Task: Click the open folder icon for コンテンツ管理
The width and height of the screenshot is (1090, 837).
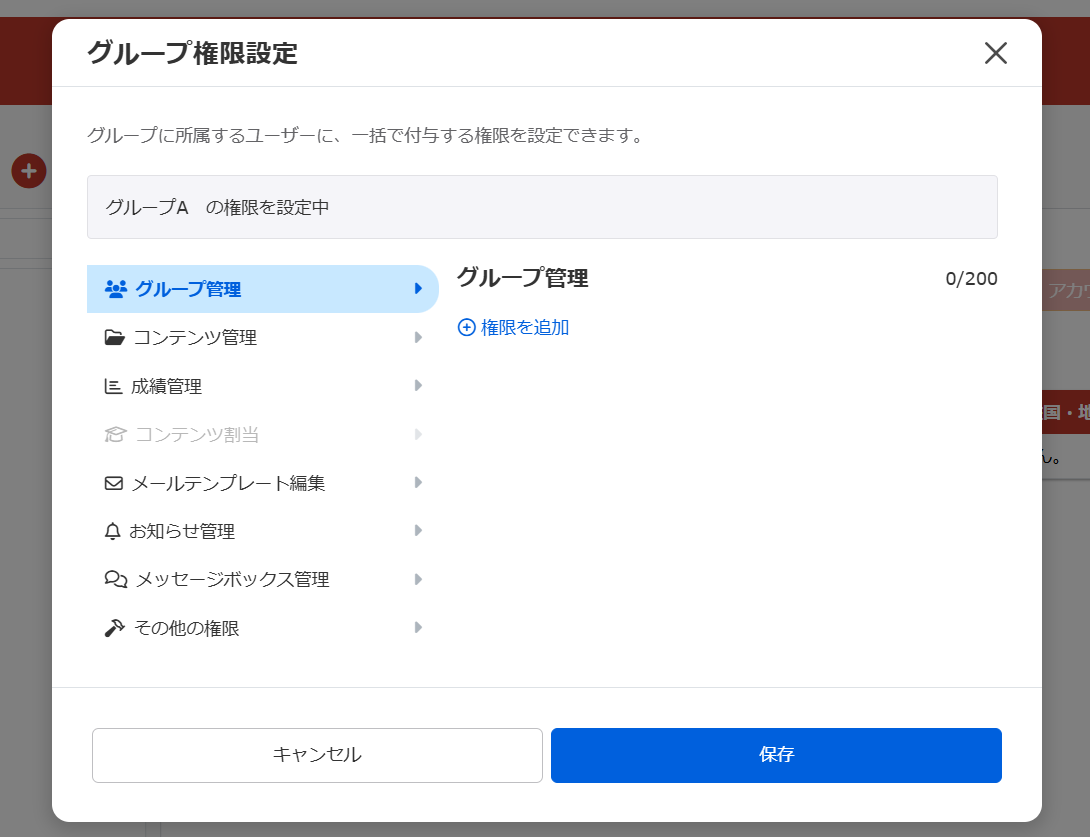Action: tap(115, 338)
